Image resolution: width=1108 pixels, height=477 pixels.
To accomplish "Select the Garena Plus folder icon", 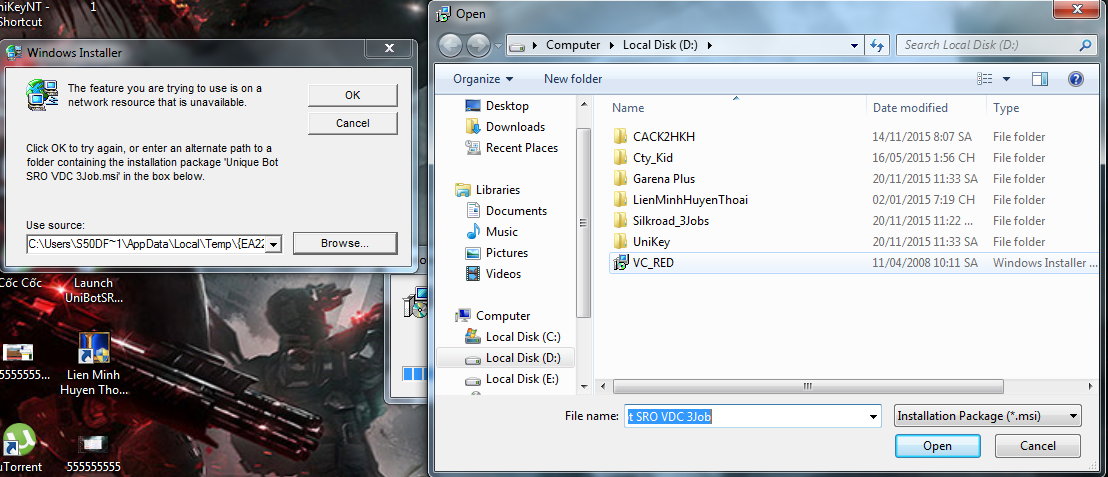I will click(x=620, y=179).
